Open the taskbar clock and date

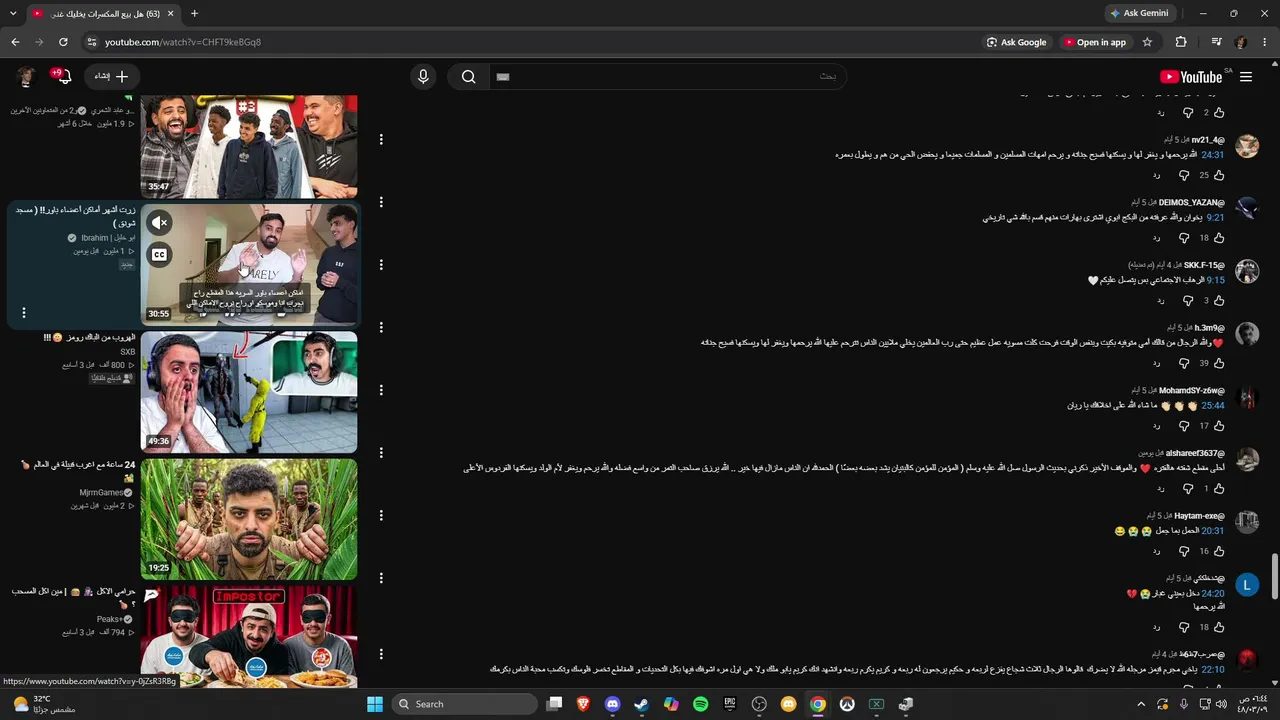[1255, 704]
